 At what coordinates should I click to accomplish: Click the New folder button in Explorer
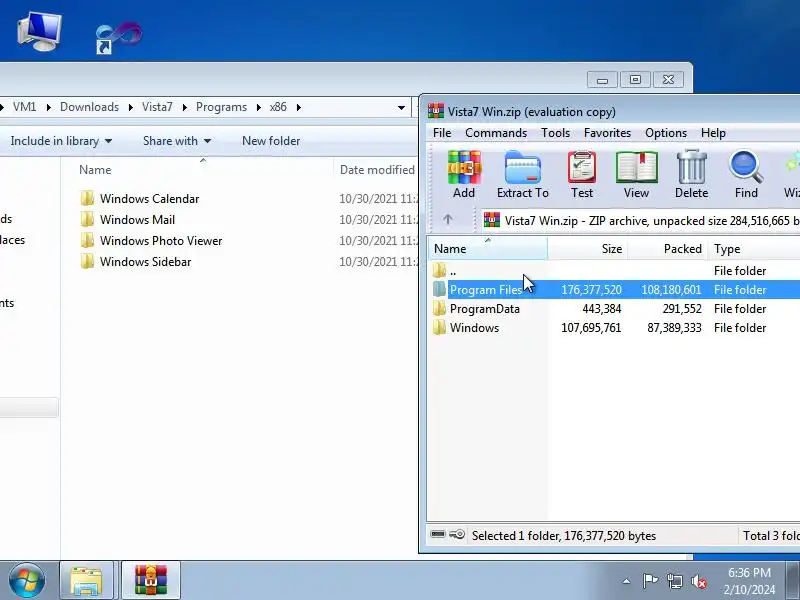pyautogui.click(x=271, y=141)
